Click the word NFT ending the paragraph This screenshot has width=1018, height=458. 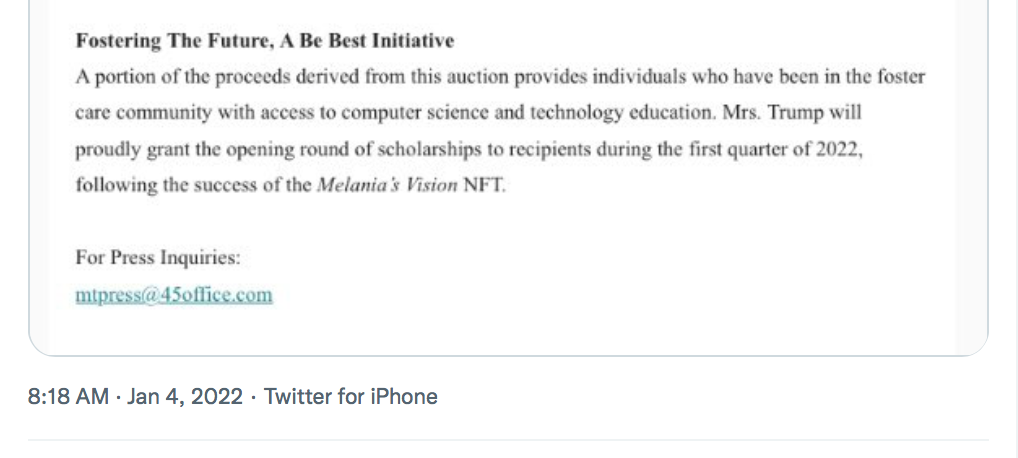(484, 185)
